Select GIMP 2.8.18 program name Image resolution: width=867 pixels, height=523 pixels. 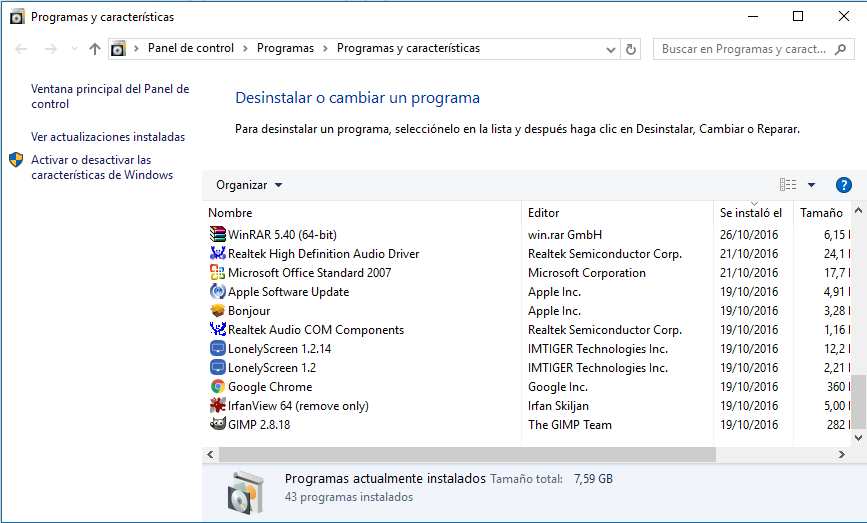coord(259,425)
